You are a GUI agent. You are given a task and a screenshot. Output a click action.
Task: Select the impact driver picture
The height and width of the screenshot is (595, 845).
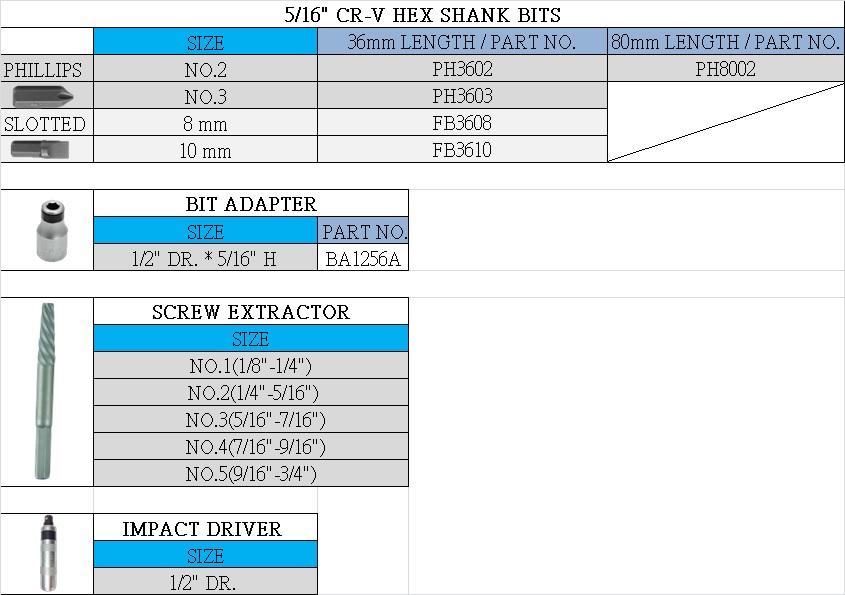(x=45, y=553)
